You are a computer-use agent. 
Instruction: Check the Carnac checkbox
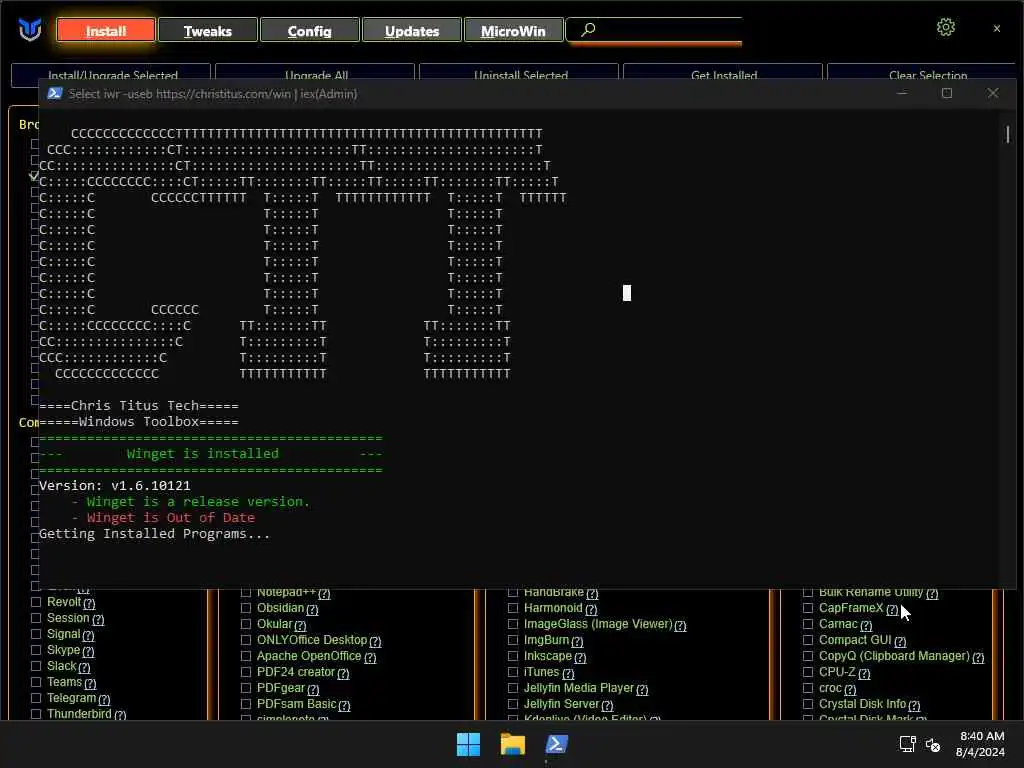tap(808, 624)
